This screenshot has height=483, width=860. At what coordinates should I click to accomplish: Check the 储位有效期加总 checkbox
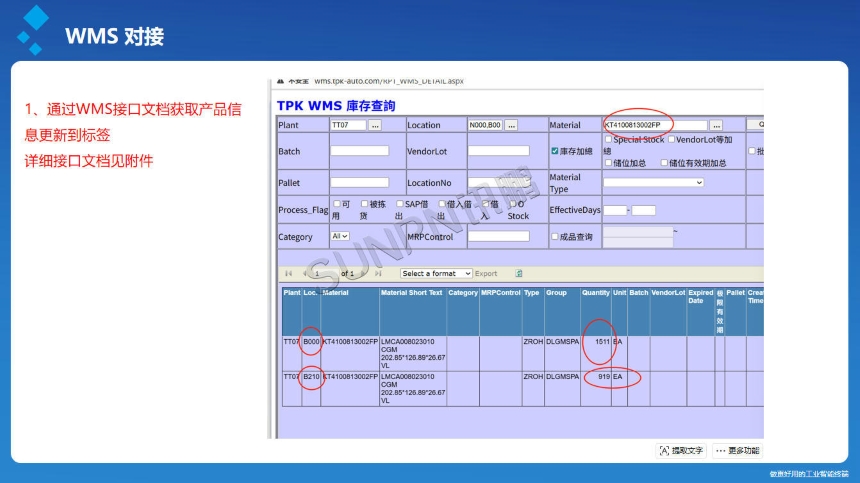tap(664, 163)
